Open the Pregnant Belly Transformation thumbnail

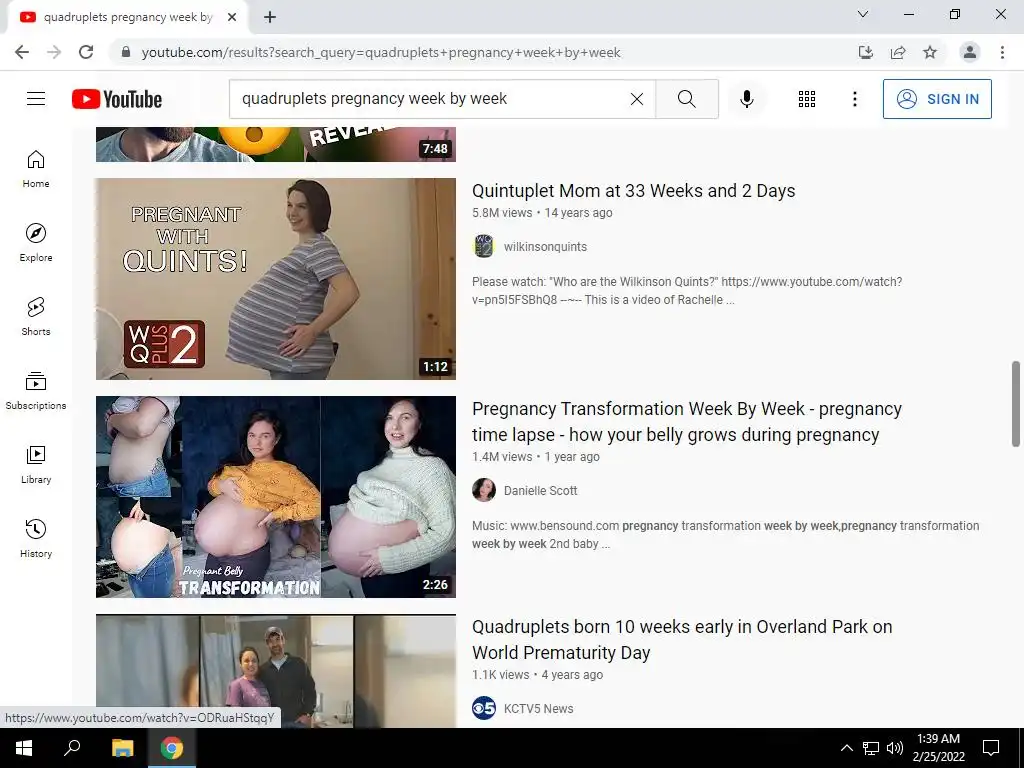(276, 497)
